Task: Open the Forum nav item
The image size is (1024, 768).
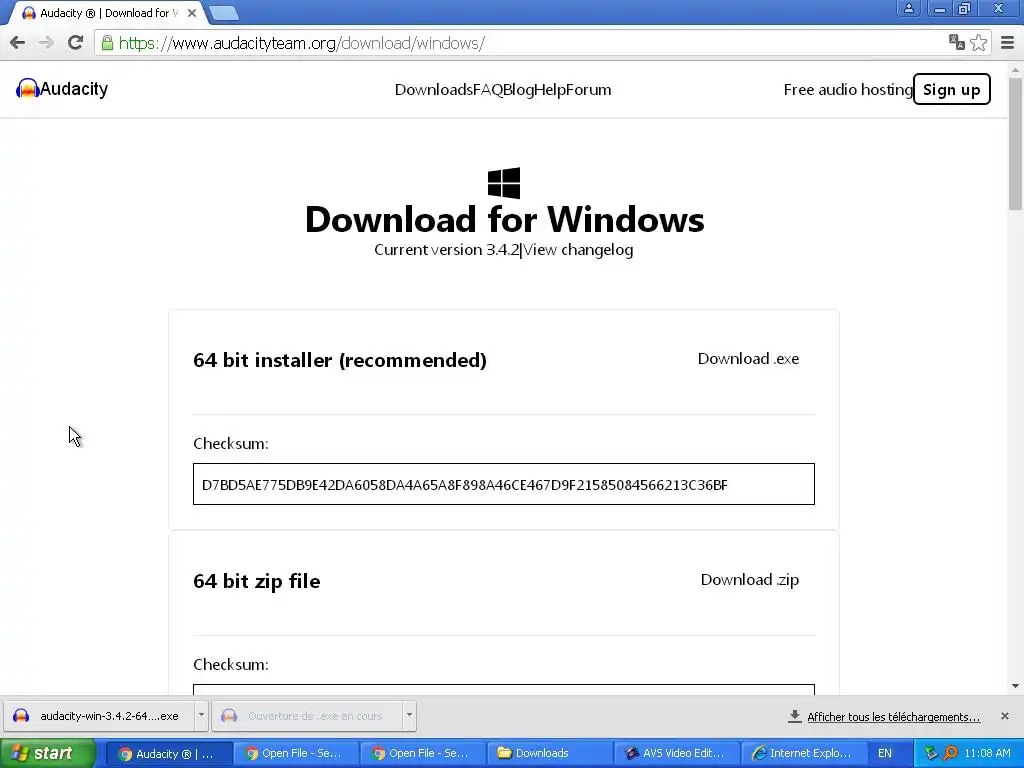Action: click(588, 89)
